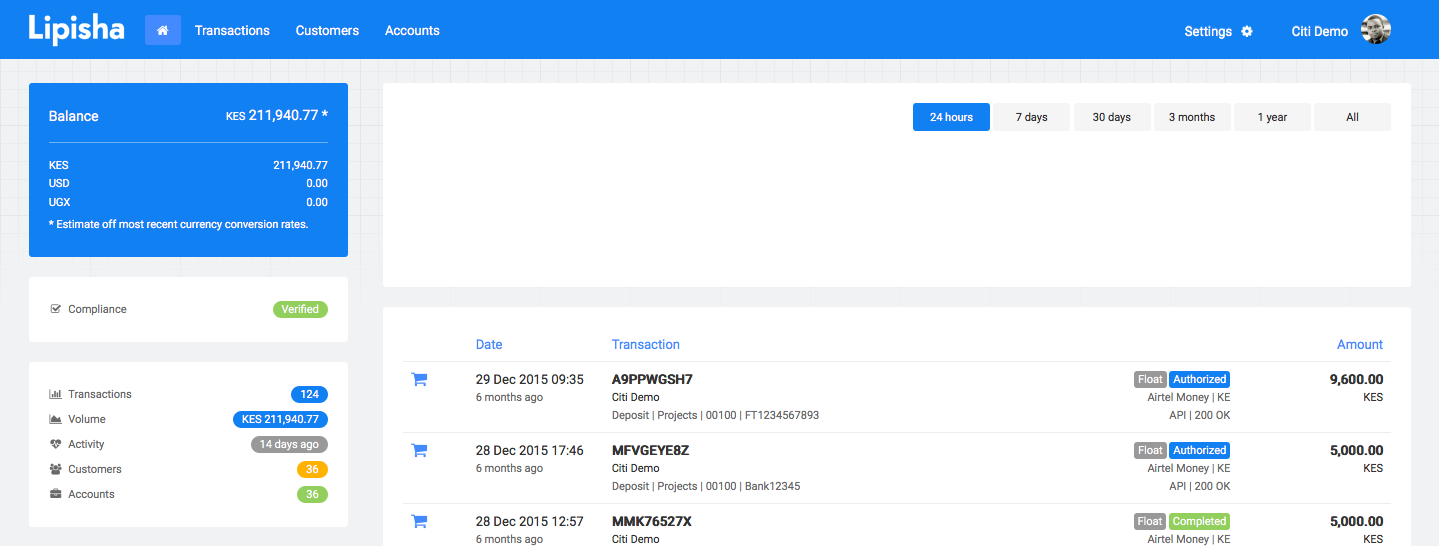Image resolution: width=1439 pixels, height=546 pixels.
Task: Select the 30 days range
Action: click(x=1112, y=117)
